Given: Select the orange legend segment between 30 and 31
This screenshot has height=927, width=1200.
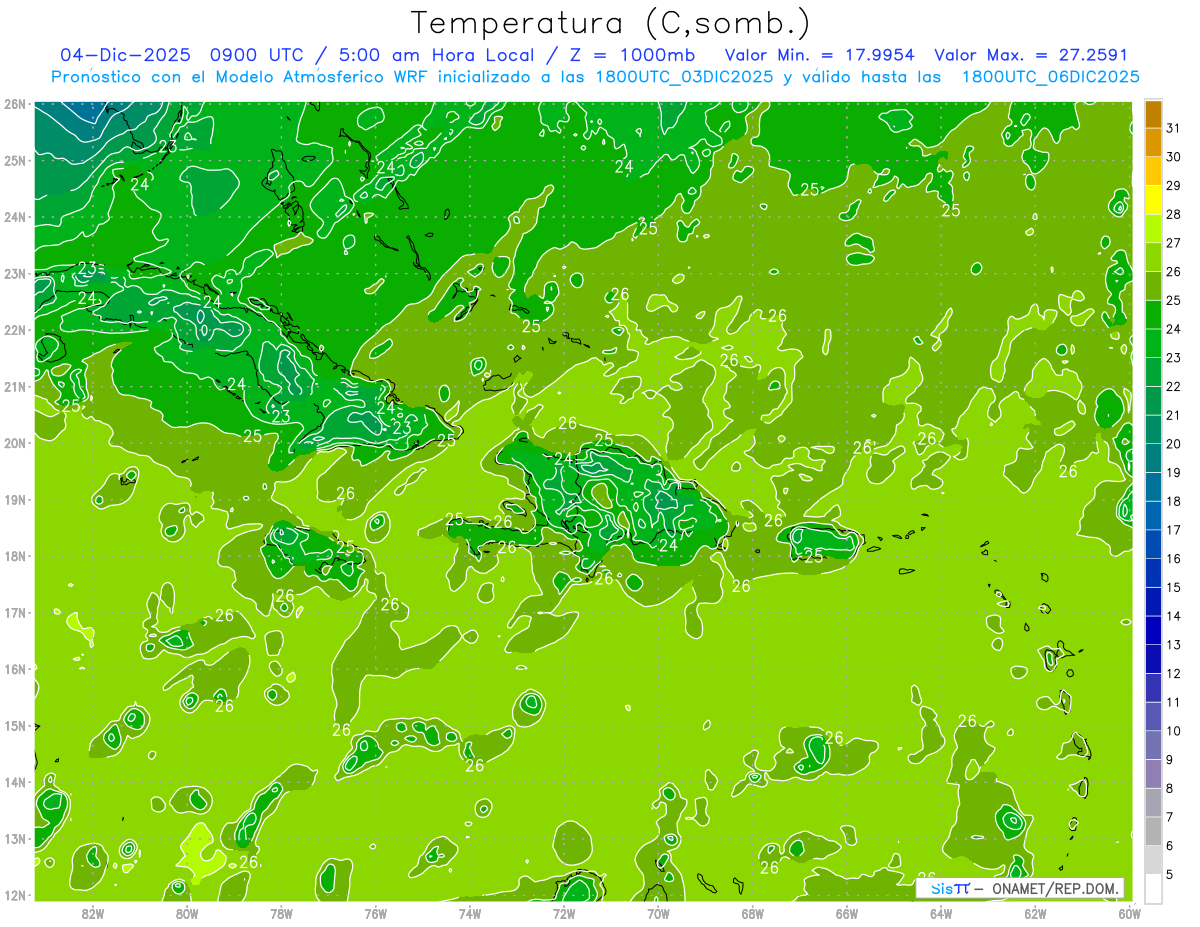Looking at the screenshot, I should [1153, 142].
